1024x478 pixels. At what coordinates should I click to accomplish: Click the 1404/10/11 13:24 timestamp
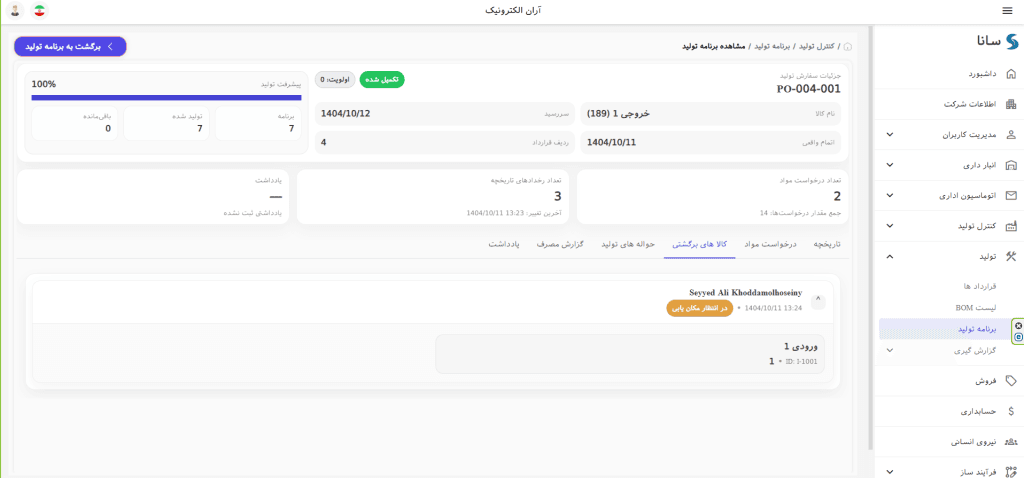[773, 308]
